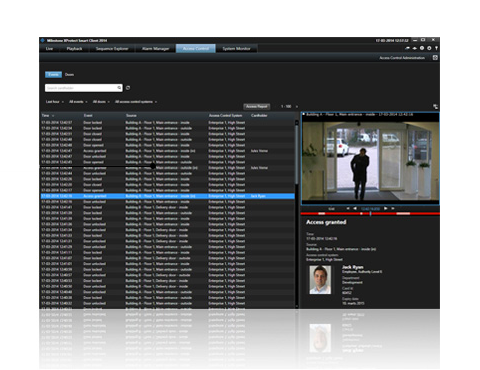Click the Access Control System column header
The width and height of the screenshot is (480, 370).
point(225,116)
